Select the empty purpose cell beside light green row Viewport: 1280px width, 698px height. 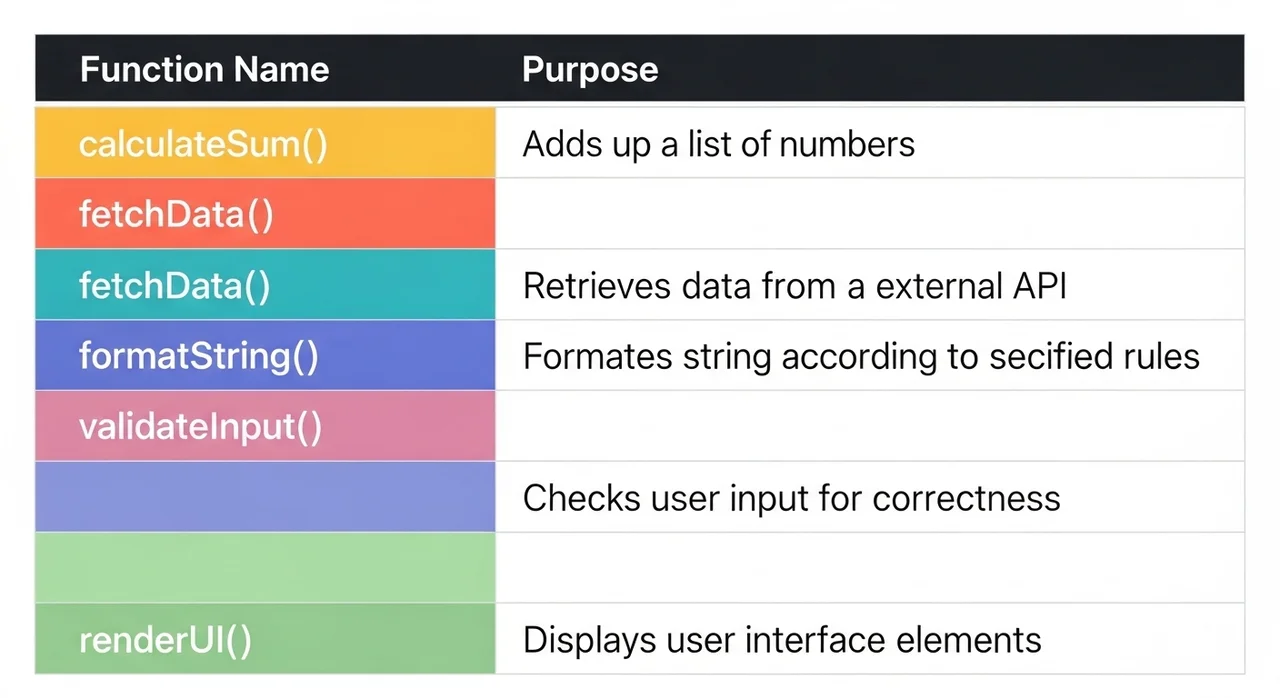tap(869, 568)
